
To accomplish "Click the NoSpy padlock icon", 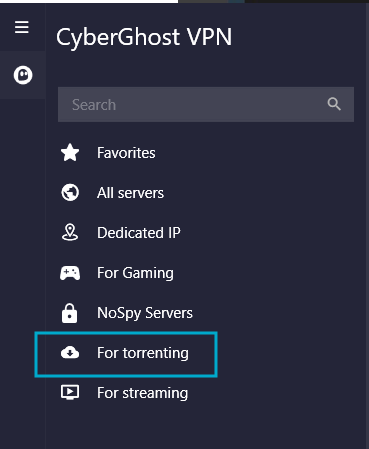I will click(x=70, y=313).
